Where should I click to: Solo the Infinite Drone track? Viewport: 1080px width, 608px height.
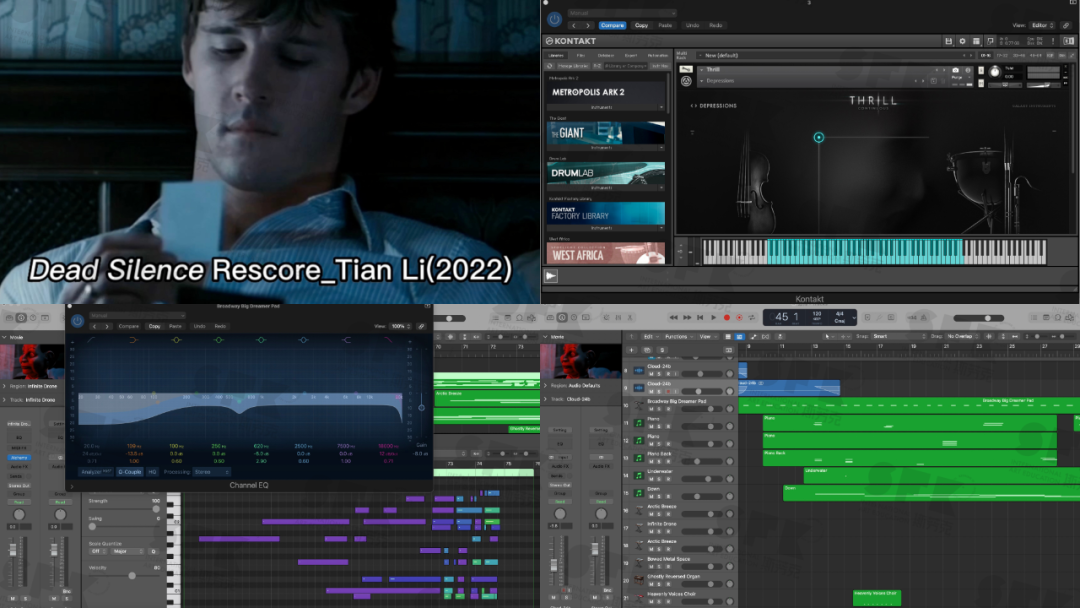[659, 532]
